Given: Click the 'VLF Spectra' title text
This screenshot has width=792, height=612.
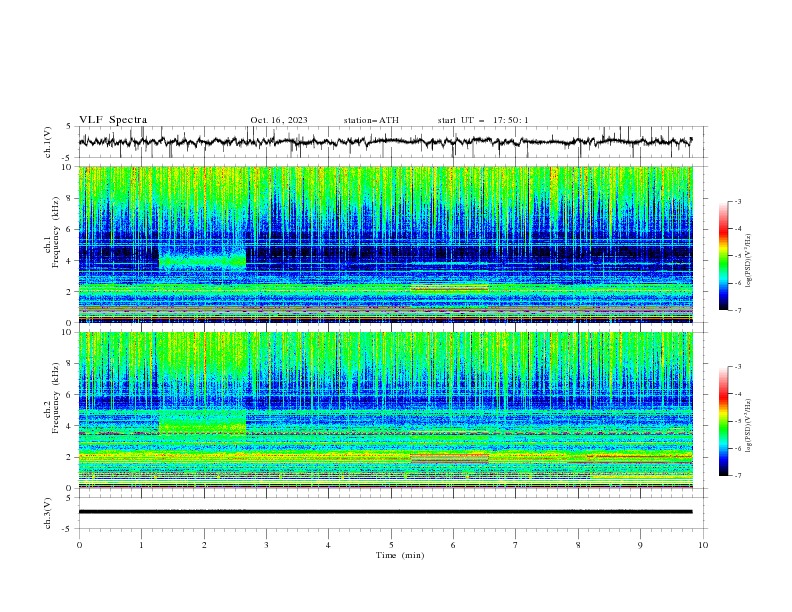Looking at the screenshot, I should point(113,120).
